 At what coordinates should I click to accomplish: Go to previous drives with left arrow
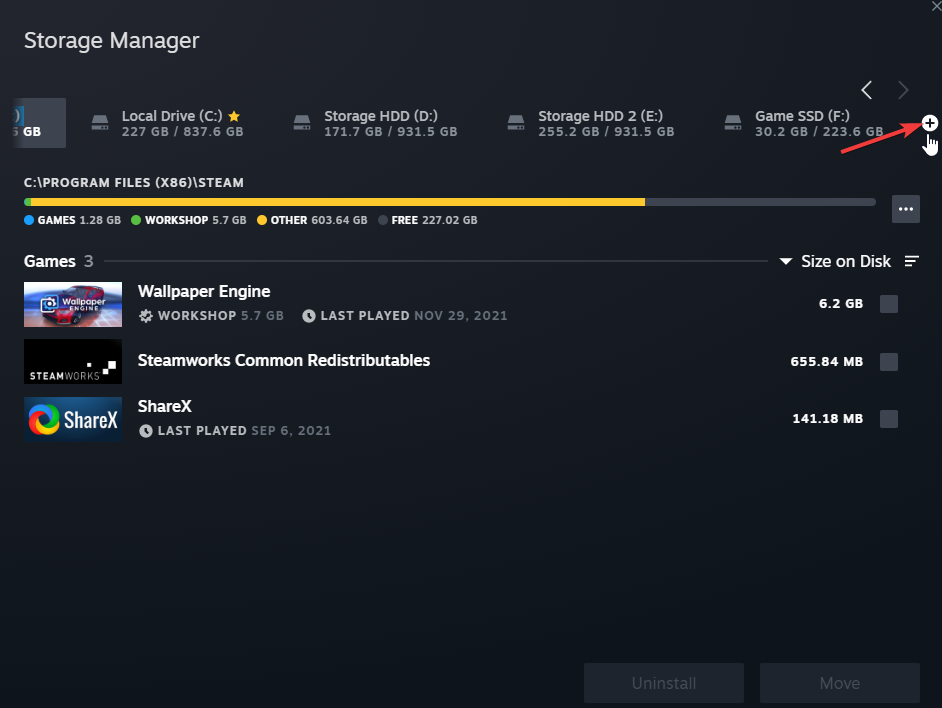pos(866,90)
